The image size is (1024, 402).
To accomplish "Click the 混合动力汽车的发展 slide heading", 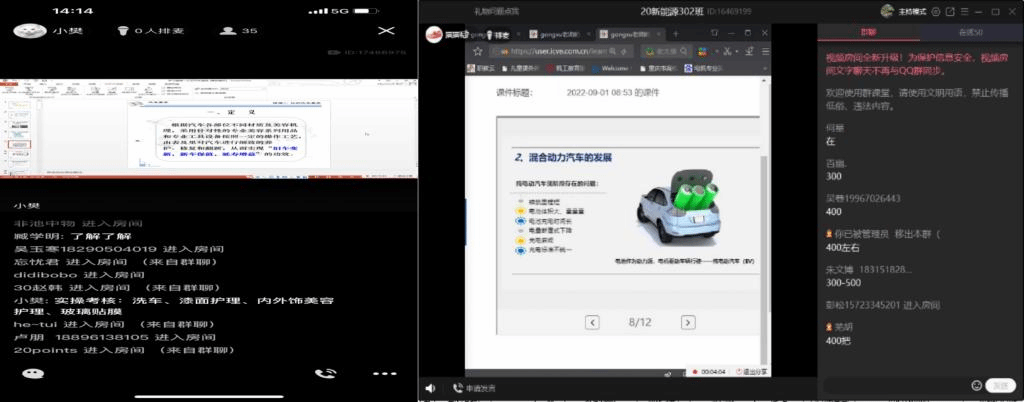I will pyautogui.click(x=563, y=157).
